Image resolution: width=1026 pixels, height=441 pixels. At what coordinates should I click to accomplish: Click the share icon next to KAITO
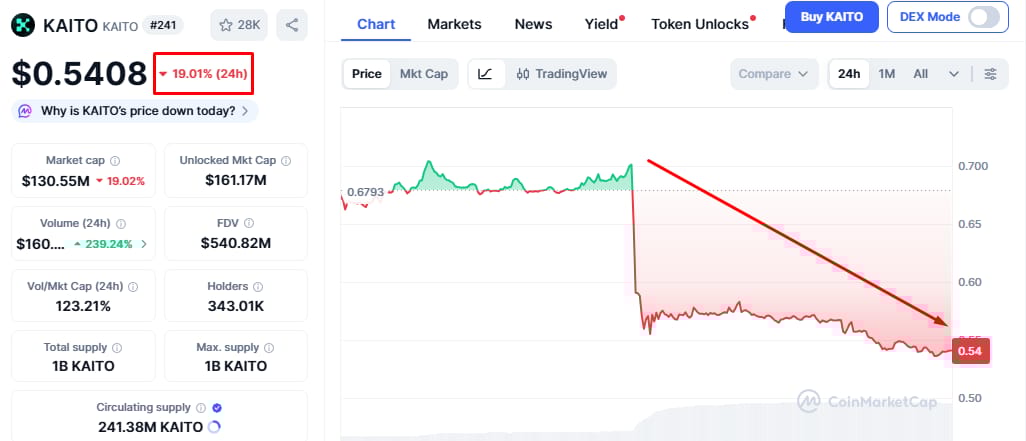291,24
